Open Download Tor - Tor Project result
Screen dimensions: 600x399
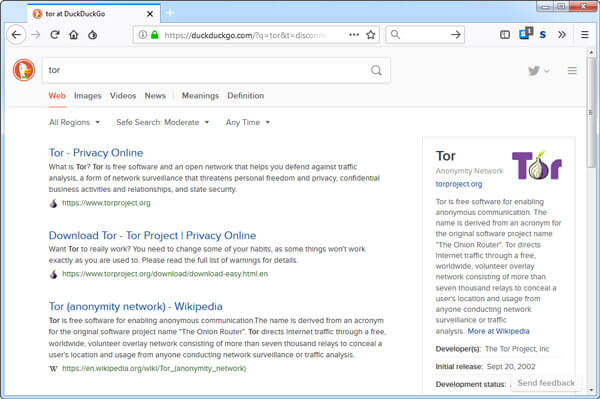[x=152, y=235]
